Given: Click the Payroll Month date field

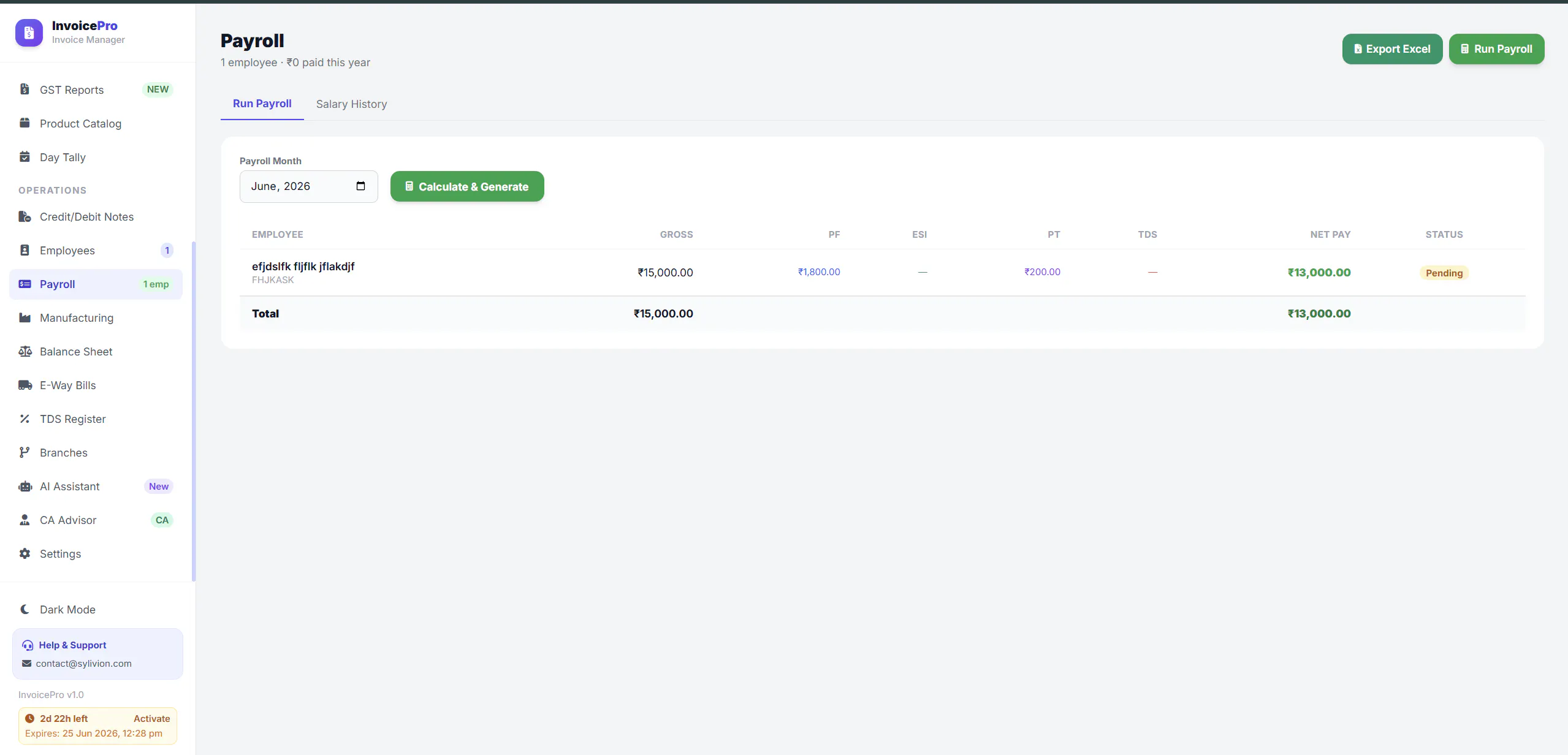Looking at the screenshot, I should [x=308, y=186].
